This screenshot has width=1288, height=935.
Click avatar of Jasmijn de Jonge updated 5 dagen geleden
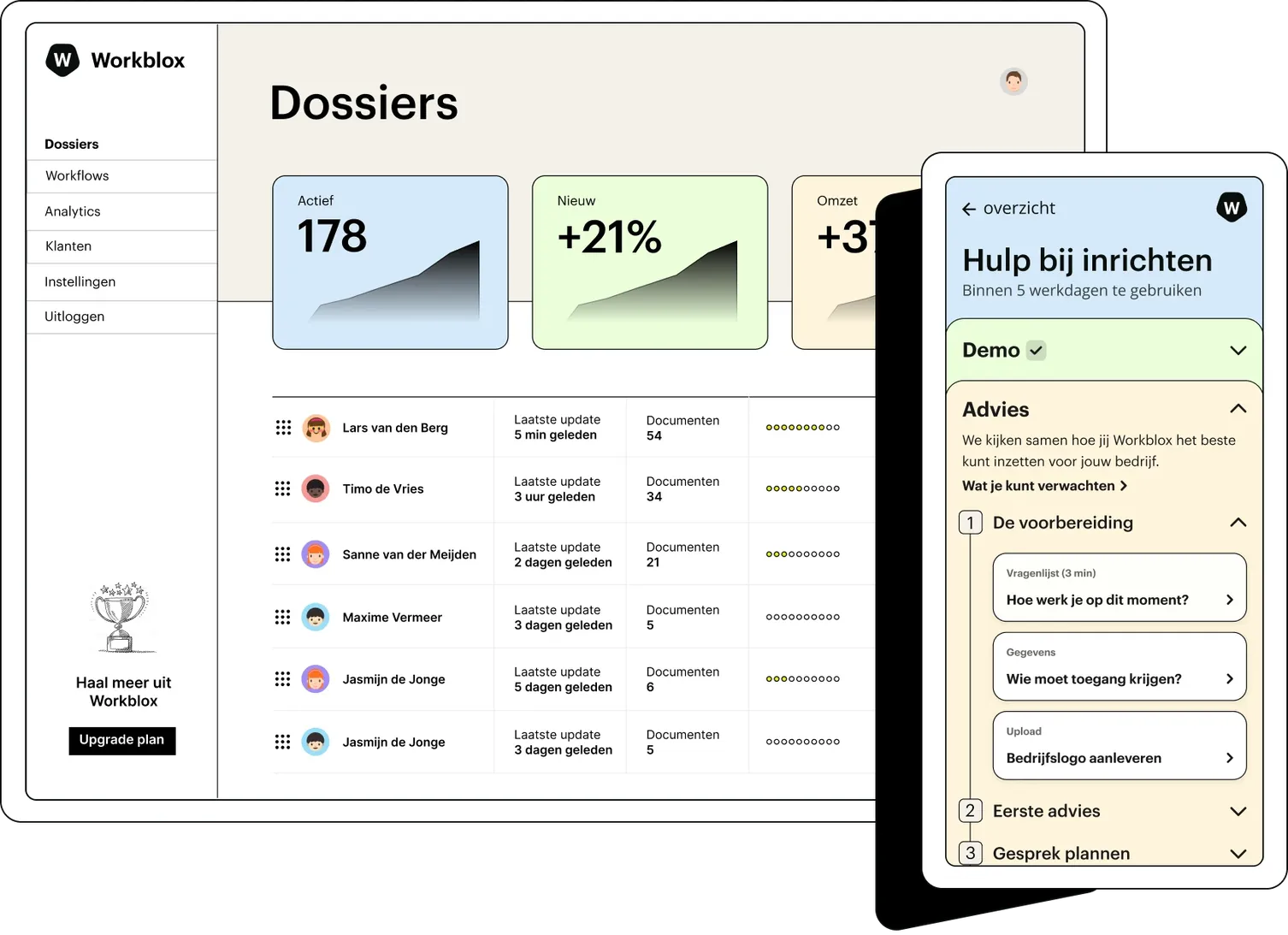[x=316, y=679]
